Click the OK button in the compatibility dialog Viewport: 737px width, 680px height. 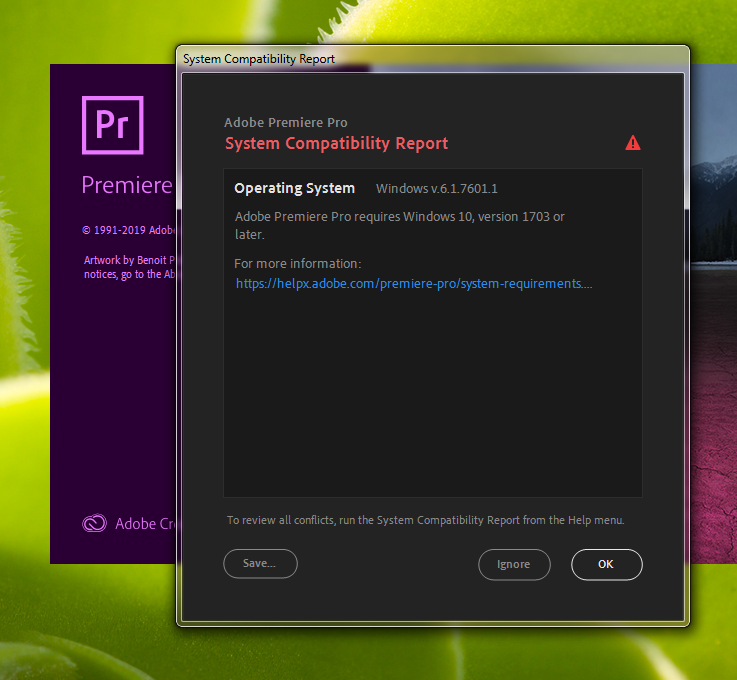[606, 564]
